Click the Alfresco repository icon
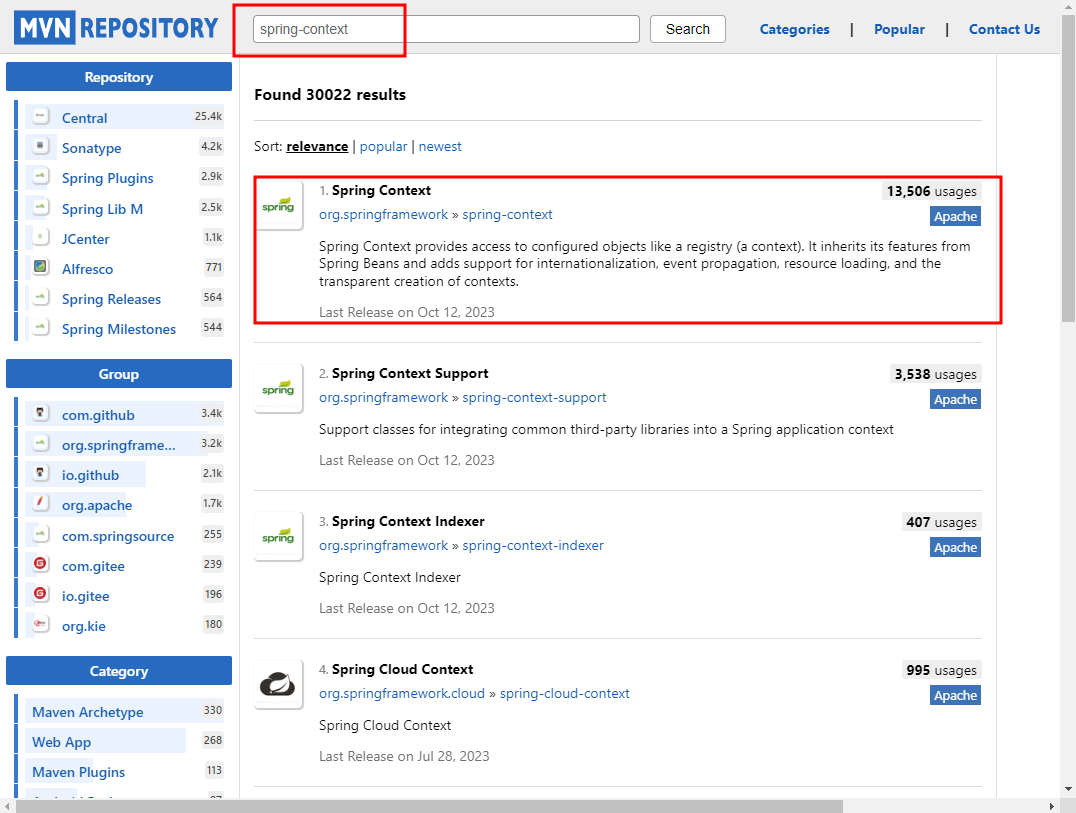Image resolution: width=1076 pixels, height=813 pixels. click(40, 267)
